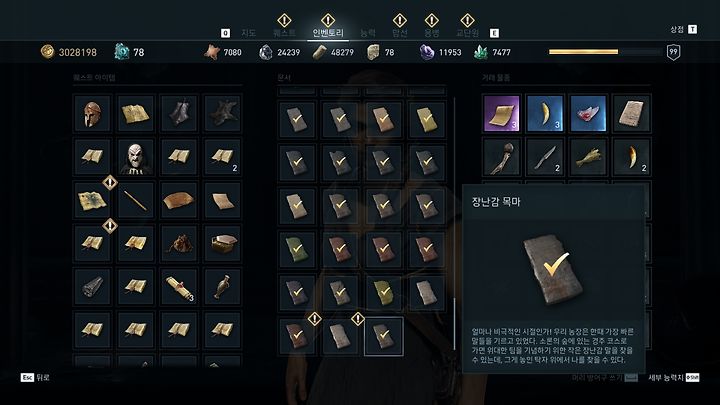Select the wooden staff trade item
Screen dimensions: 720x405
click(501, 157)
